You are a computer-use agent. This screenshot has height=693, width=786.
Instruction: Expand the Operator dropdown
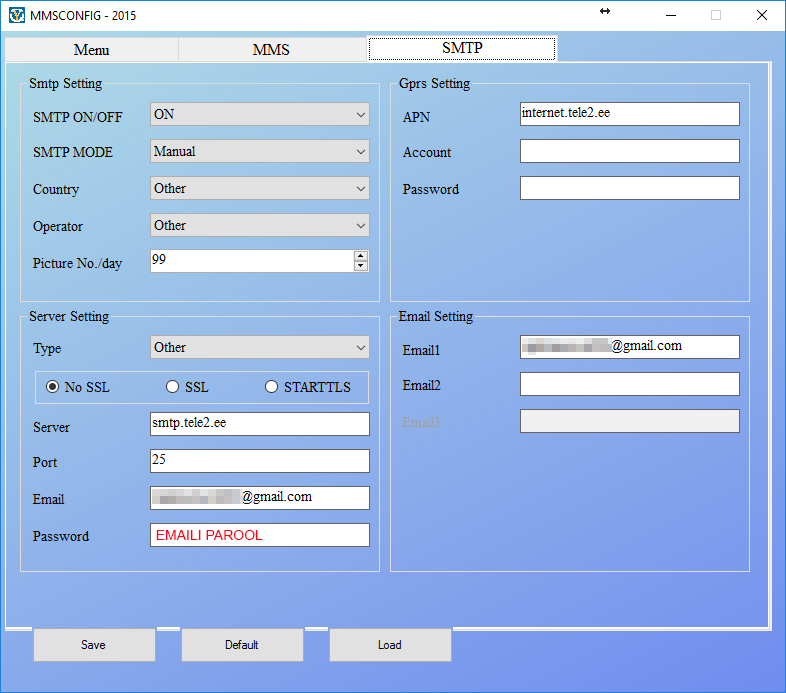[x=259, y=226]
